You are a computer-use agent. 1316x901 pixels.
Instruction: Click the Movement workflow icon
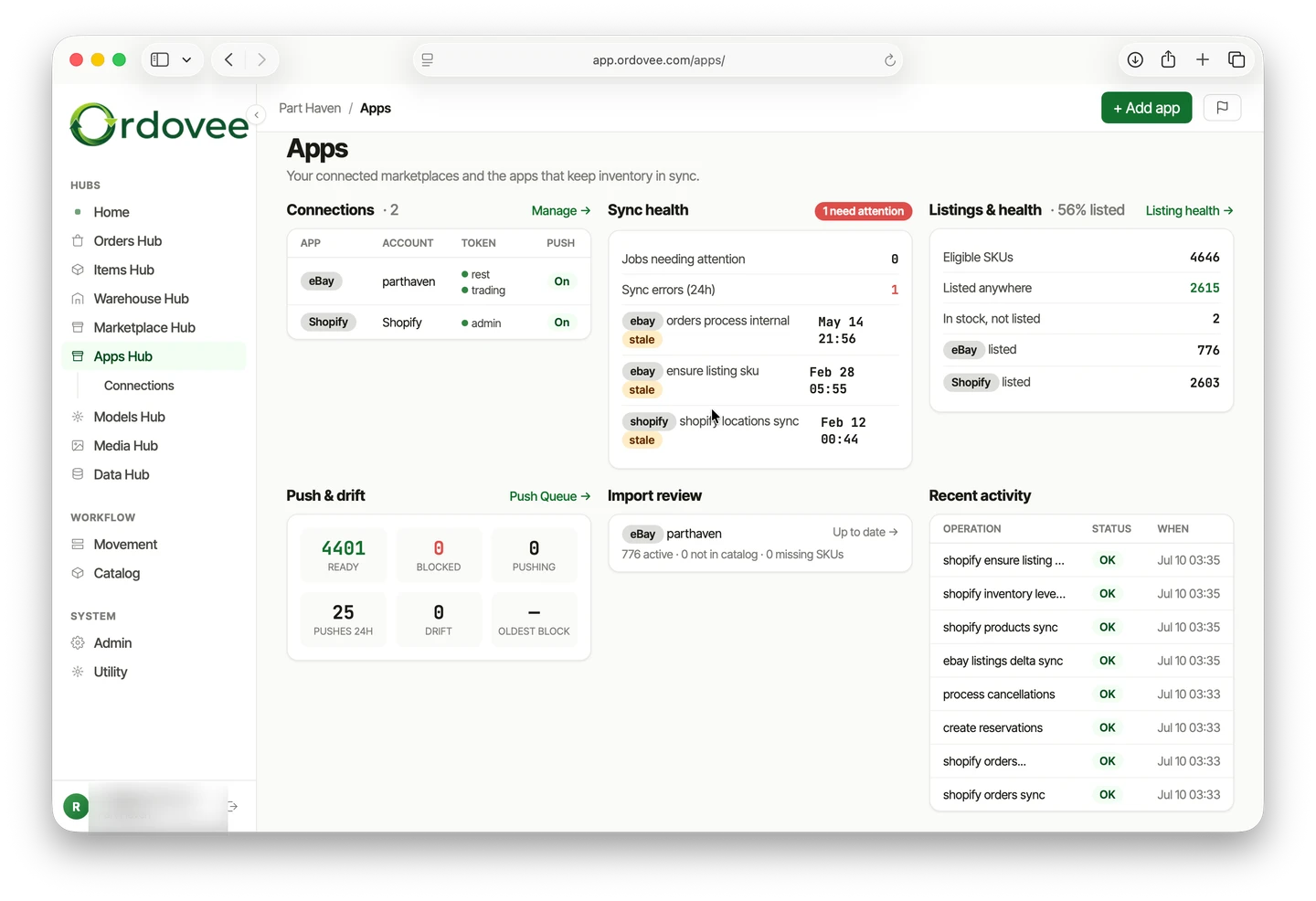point(78,545)
